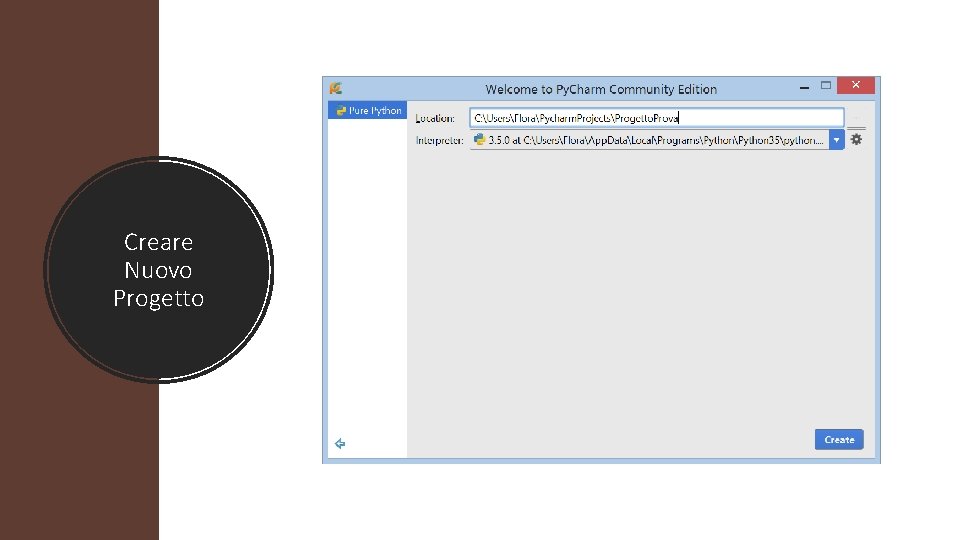Close the PyCharm welcome window

coord(856,85)
